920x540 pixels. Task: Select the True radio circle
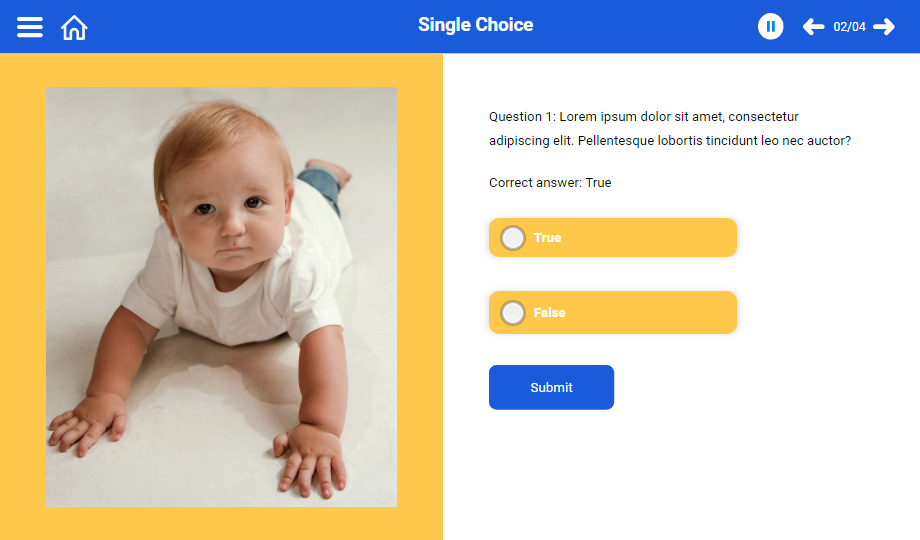(513, 238)
